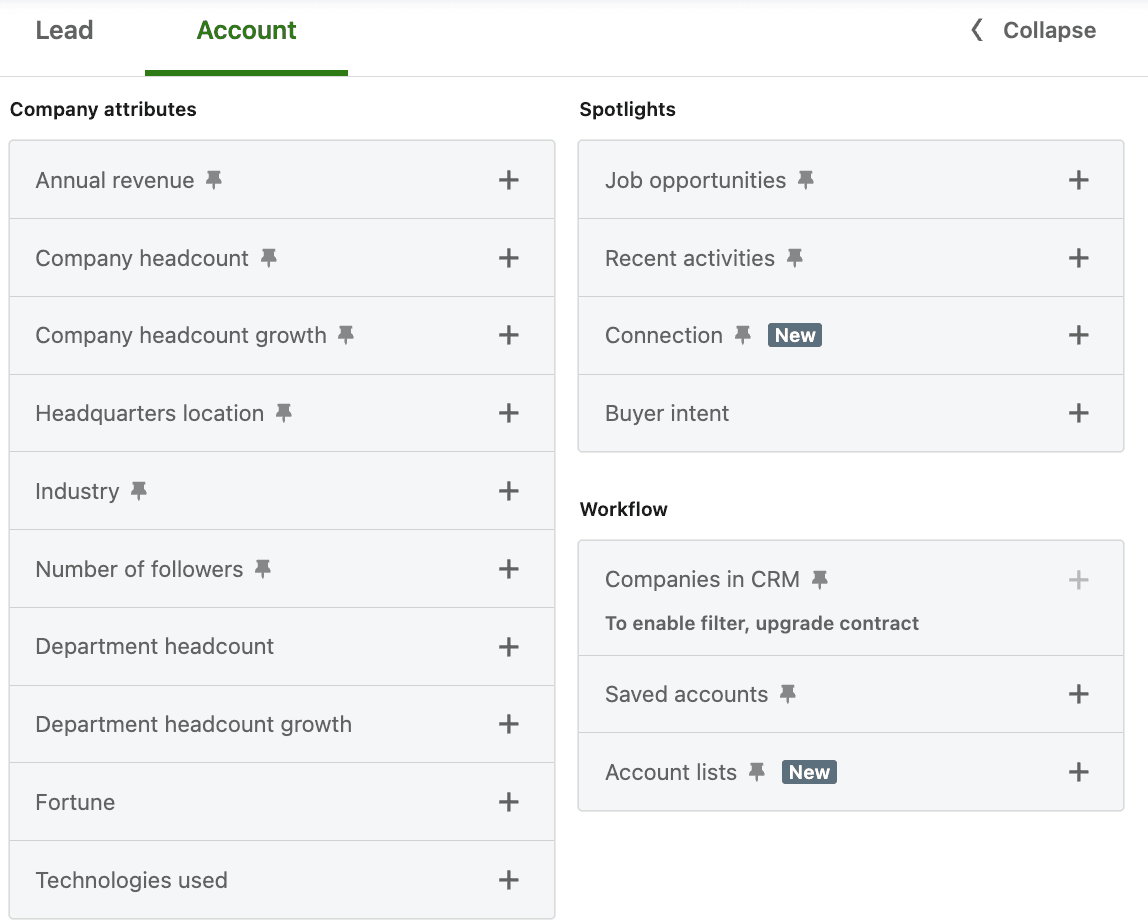This screenshot has width=1148, height=922.
Task: Click the left-chevron collapse icon
Action: tap(974, 30)
